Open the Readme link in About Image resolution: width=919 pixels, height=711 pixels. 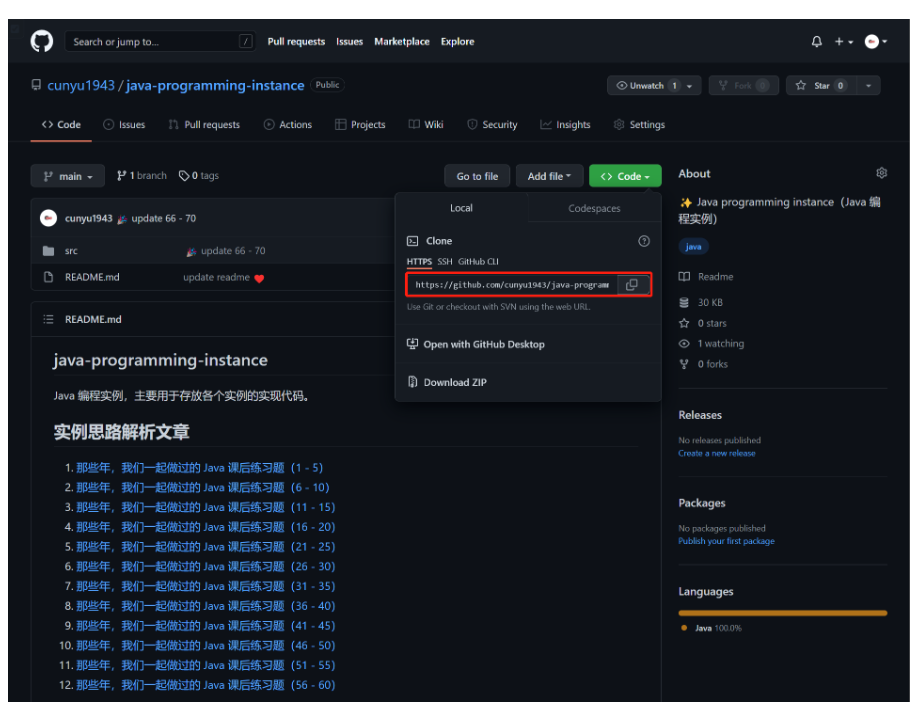tap(706, 277)
